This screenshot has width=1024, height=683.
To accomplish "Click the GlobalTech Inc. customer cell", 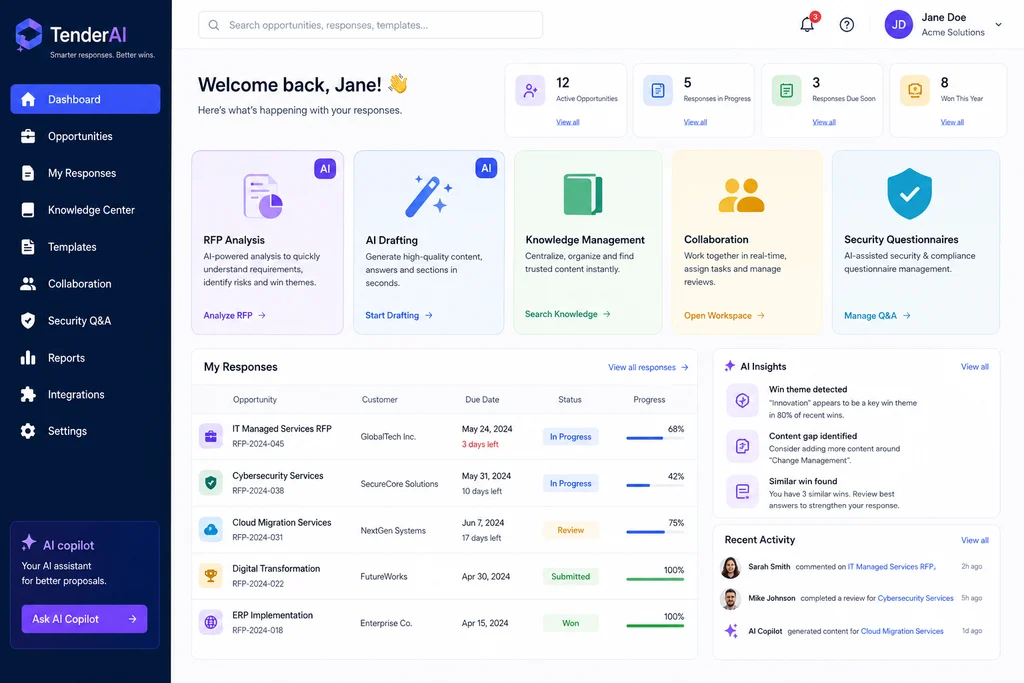I will [388, 437].
